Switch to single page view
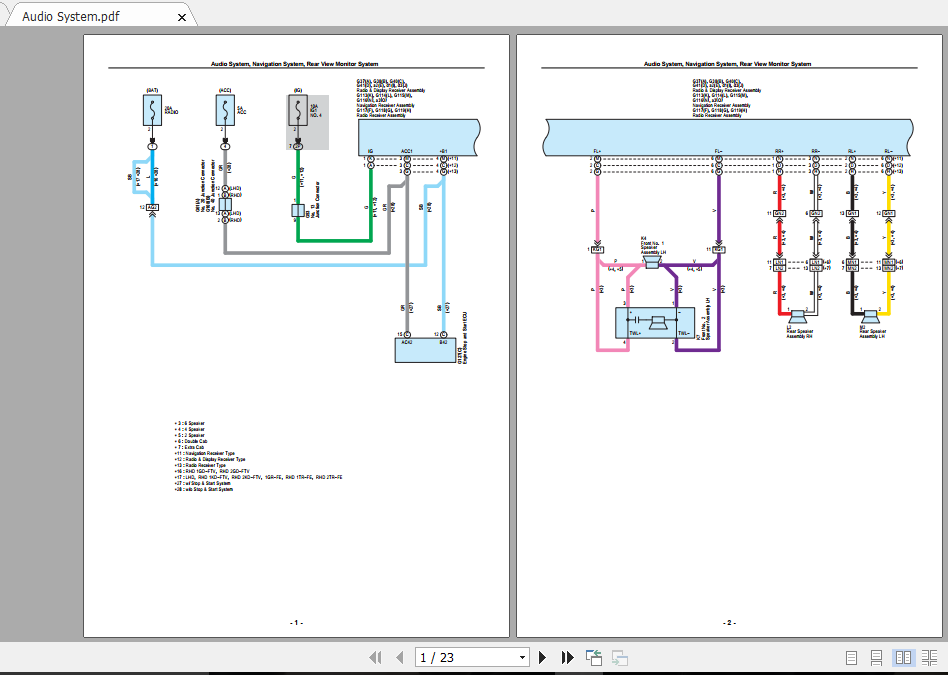This screenshot has width=948, height=675. 852,657
